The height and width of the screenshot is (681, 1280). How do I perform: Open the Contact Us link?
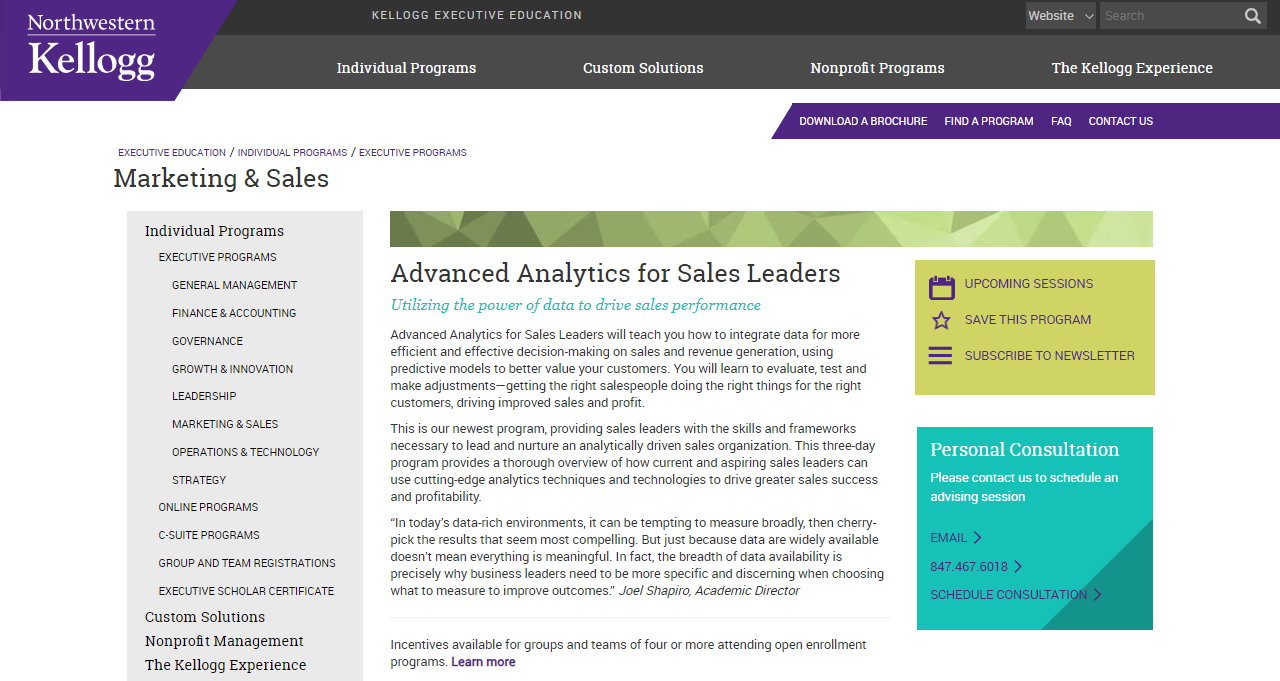tap(1120, 121)
